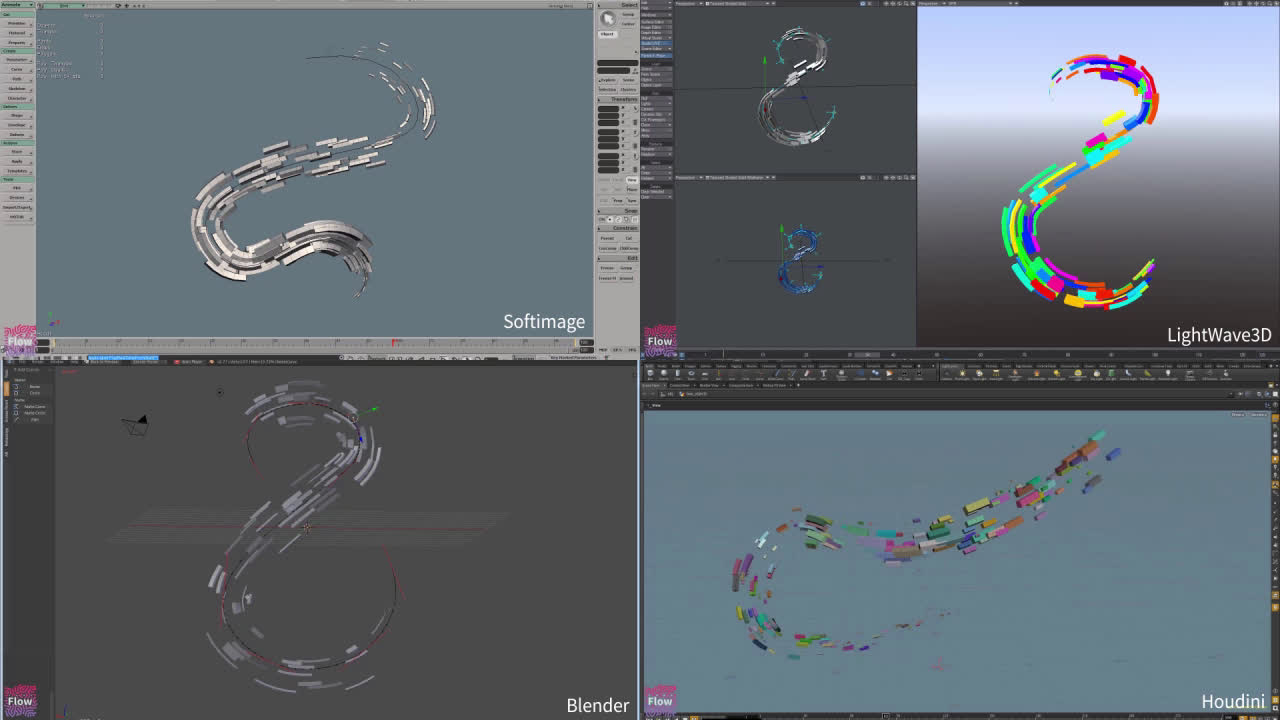The height and width of the screenshot is (720, 1280).
Task: Add a Point Light from Houdini's lights shelf
Action: tap(962, 375)
